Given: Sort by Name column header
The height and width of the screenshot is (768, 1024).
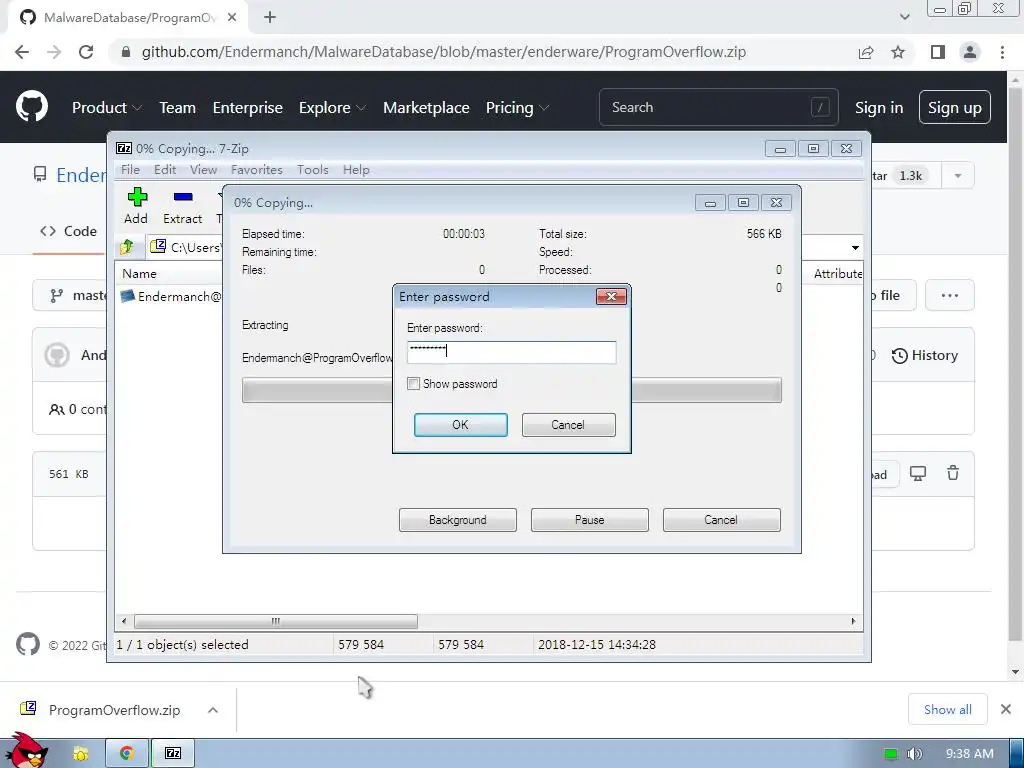Looking at the screenshot, I should pyautogui.click(x=139, y=274).
